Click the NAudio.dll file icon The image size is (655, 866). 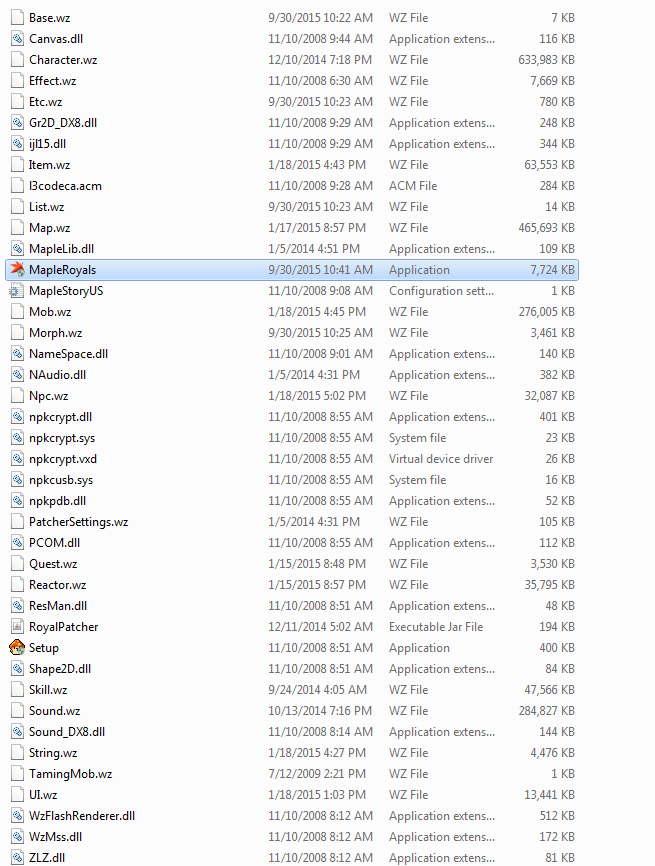click(x=18, y=374)
